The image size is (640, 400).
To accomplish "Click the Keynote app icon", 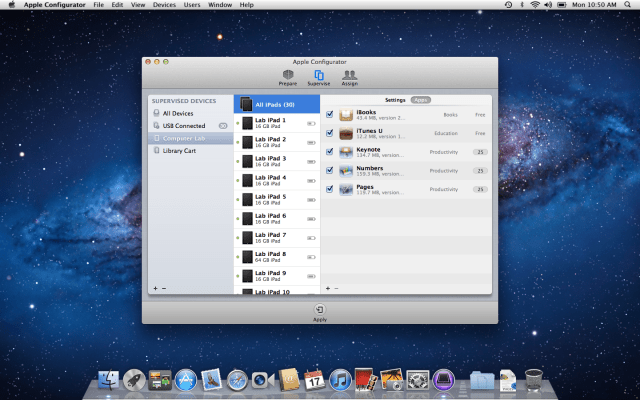I will (346, 151).
